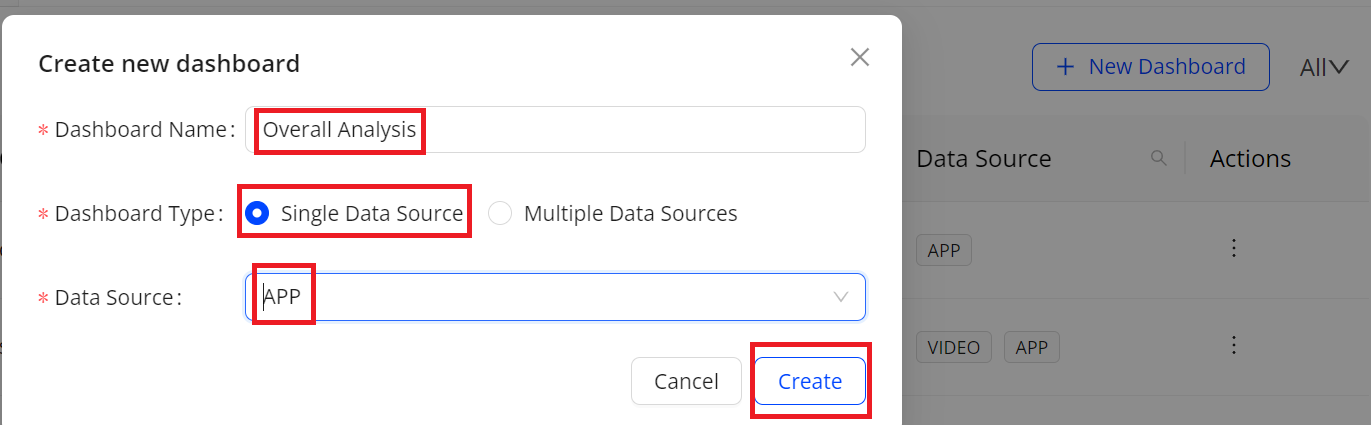Click the VIDEO data source tag
This screenshot has width=1371, height=425.
pos(954,347)
